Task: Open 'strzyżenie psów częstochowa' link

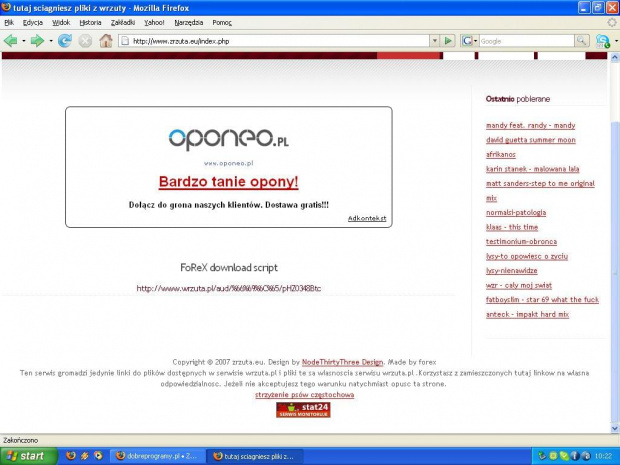Action: click(x=304, y=395)
